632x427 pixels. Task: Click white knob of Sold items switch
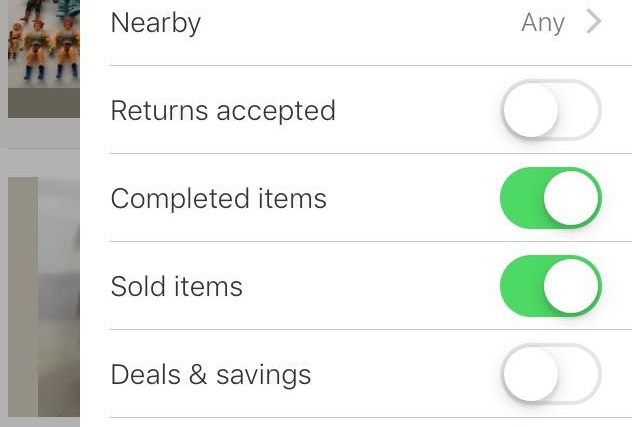[x=572, y=286]
